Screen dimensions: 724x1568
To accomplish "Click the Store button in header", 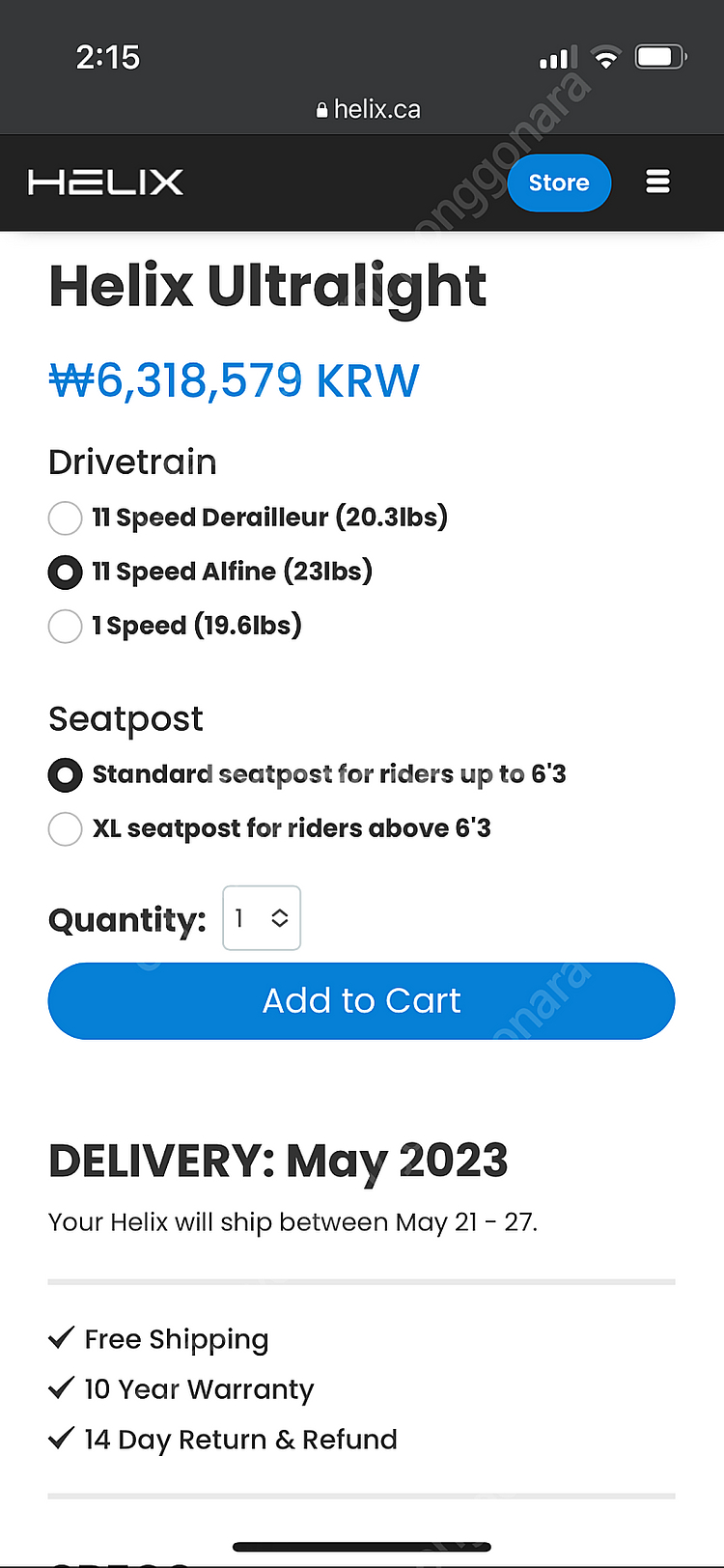I will (559, 182).
